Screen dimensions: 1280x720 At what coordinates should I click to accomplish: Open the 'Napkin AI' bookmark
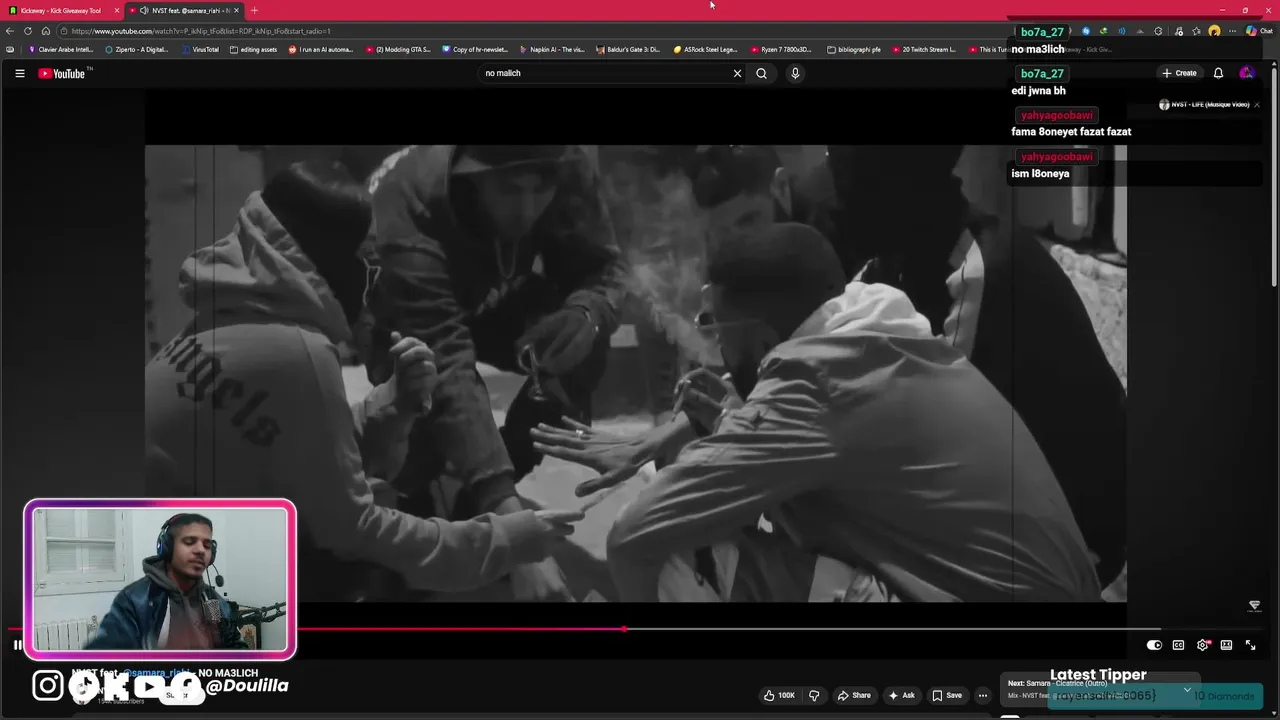point(552,49)
